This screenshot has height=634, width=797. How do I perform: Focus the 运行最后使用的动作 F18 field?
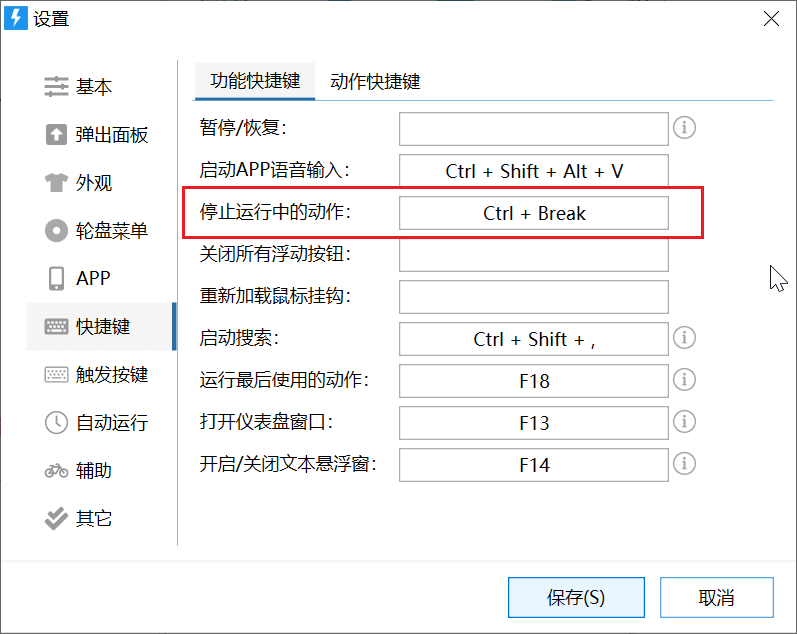(534, 381)
